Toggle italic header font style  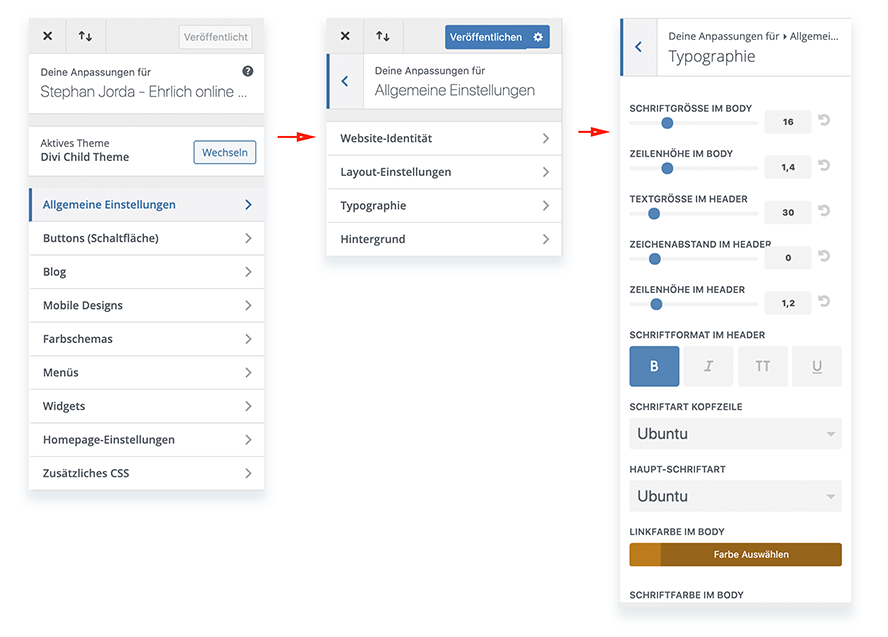[708, 367]
